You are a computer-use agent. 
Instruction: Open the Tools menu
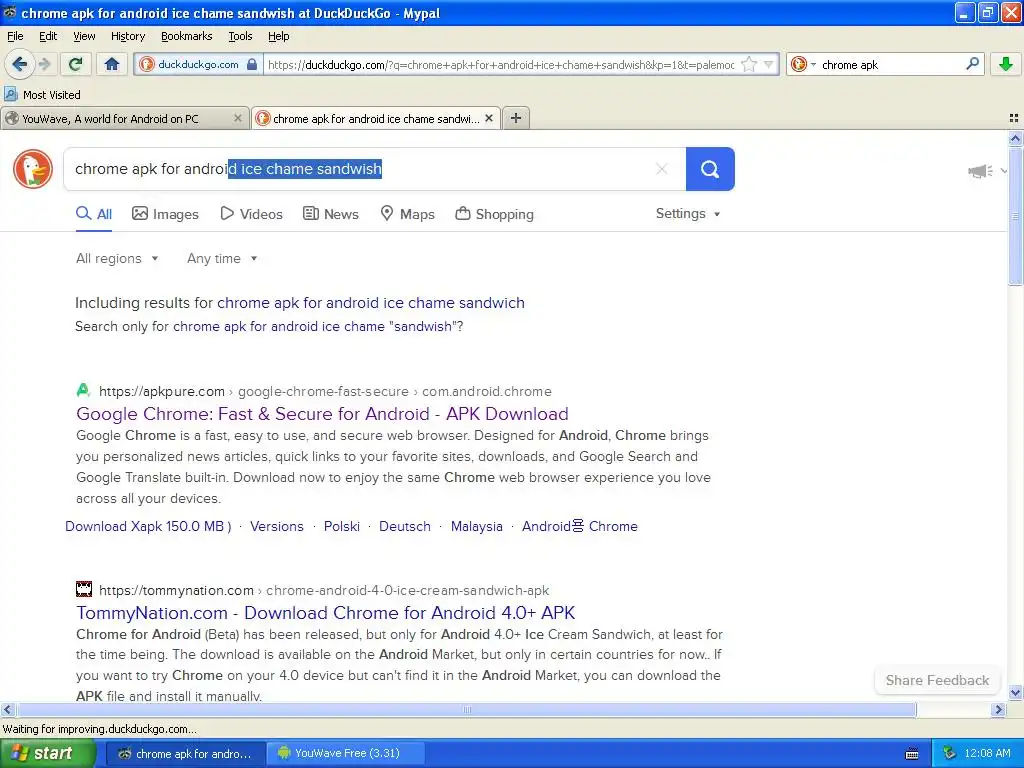pos(240,36)
